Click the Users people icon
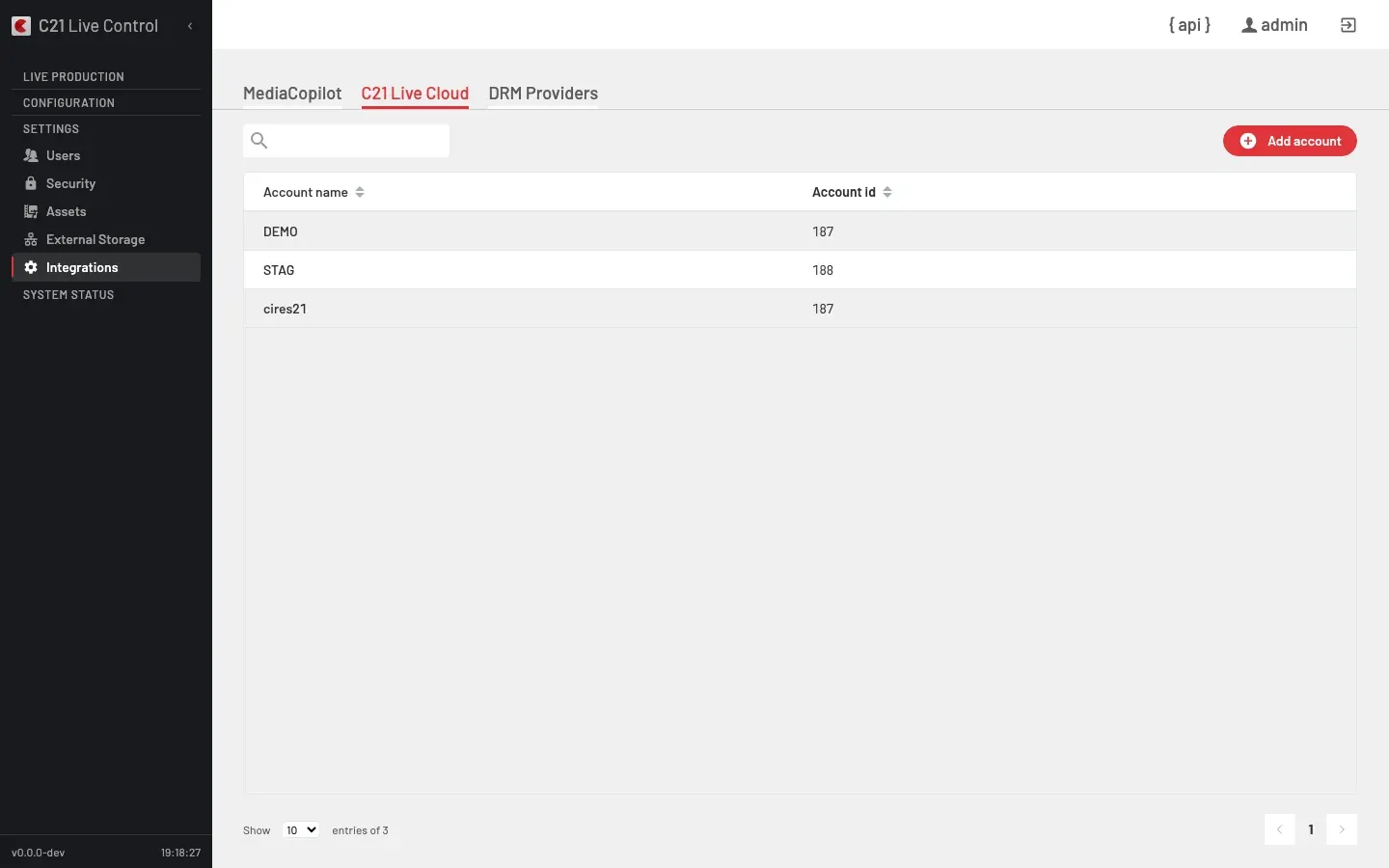This screenshot has width=1389, height=868. coord(31,155)
